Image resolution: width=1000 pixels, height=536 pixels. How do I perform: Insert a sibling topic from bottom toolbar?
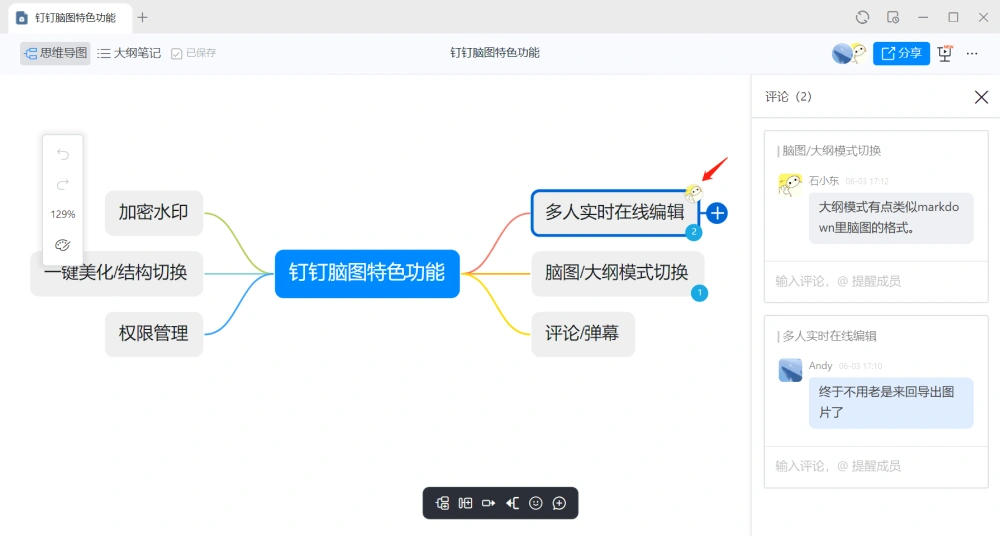(466, 503)
